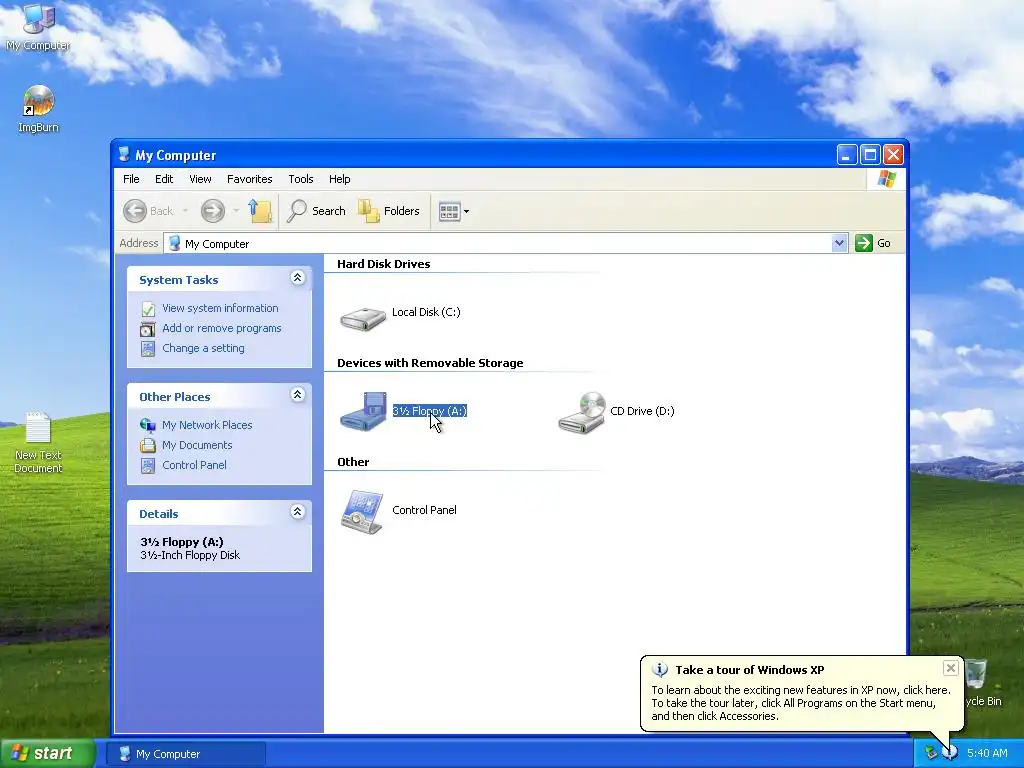Open the Control Panel icon in Other section
This screenshot has height=768, width=1024.
pyautogui.click(x=362, y=512)
